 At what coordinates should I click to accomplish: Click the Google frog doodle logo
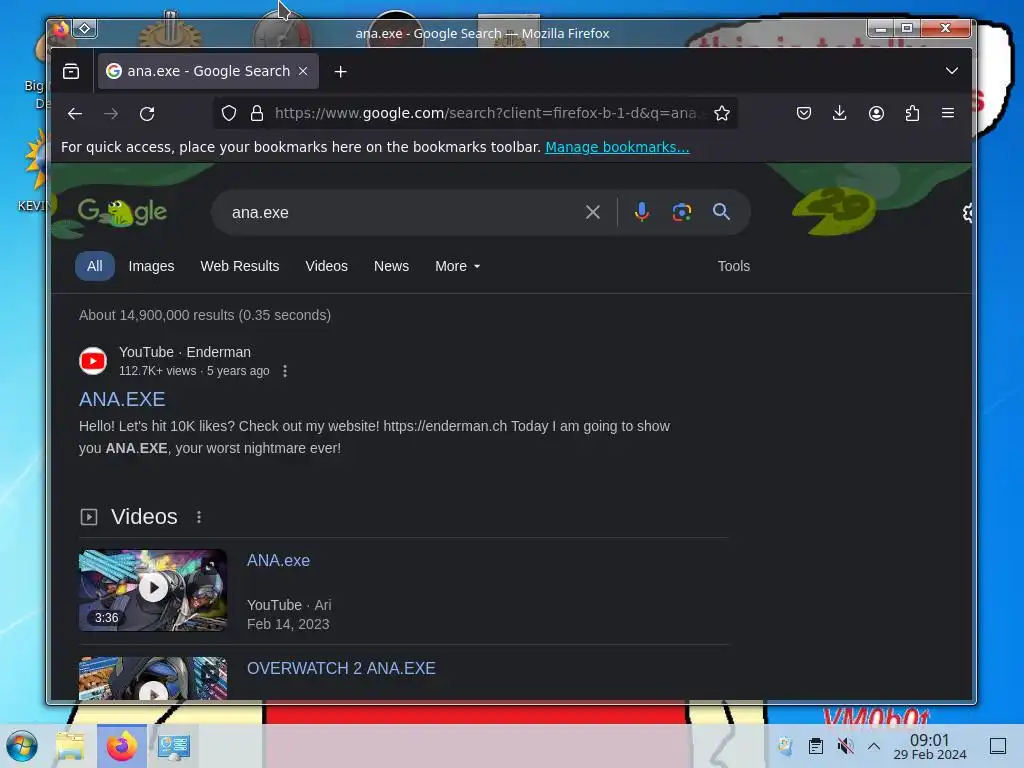pyautogui.click(x=122, y=212)
